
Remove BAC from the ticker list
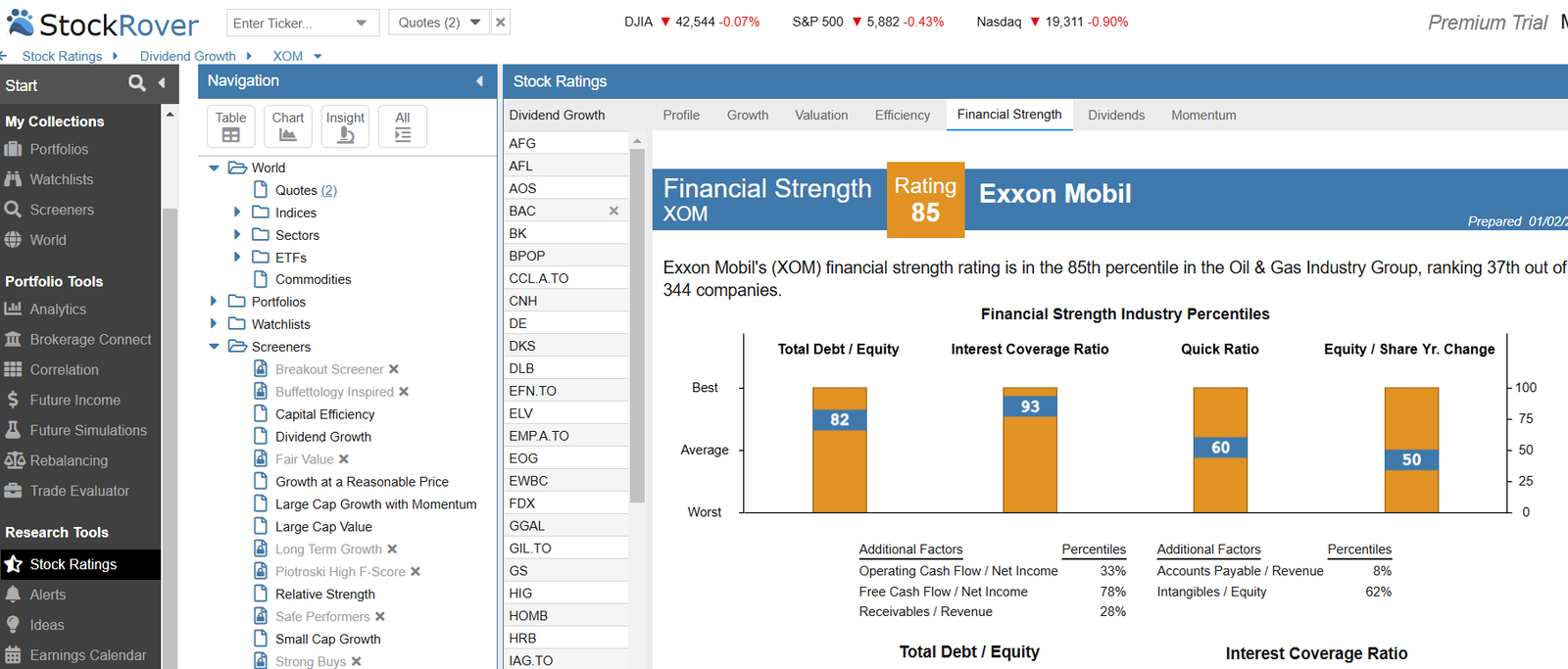tap(613, 211)
